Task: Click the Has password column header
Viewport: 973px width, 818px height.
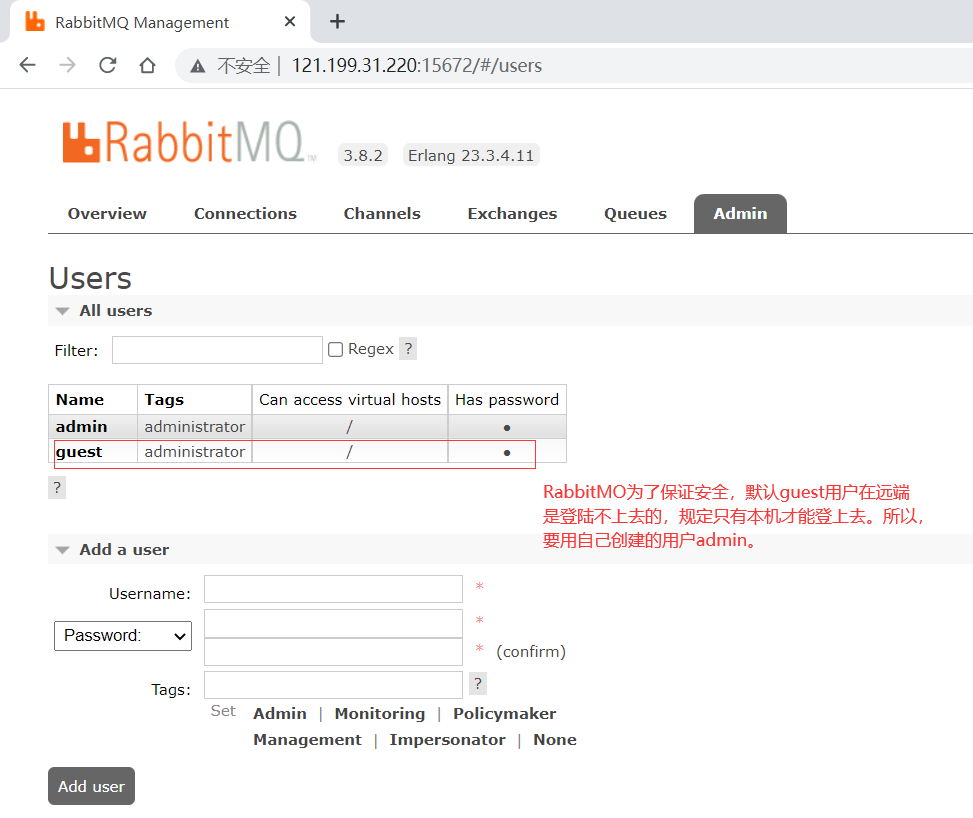Action: click(507, 400)
